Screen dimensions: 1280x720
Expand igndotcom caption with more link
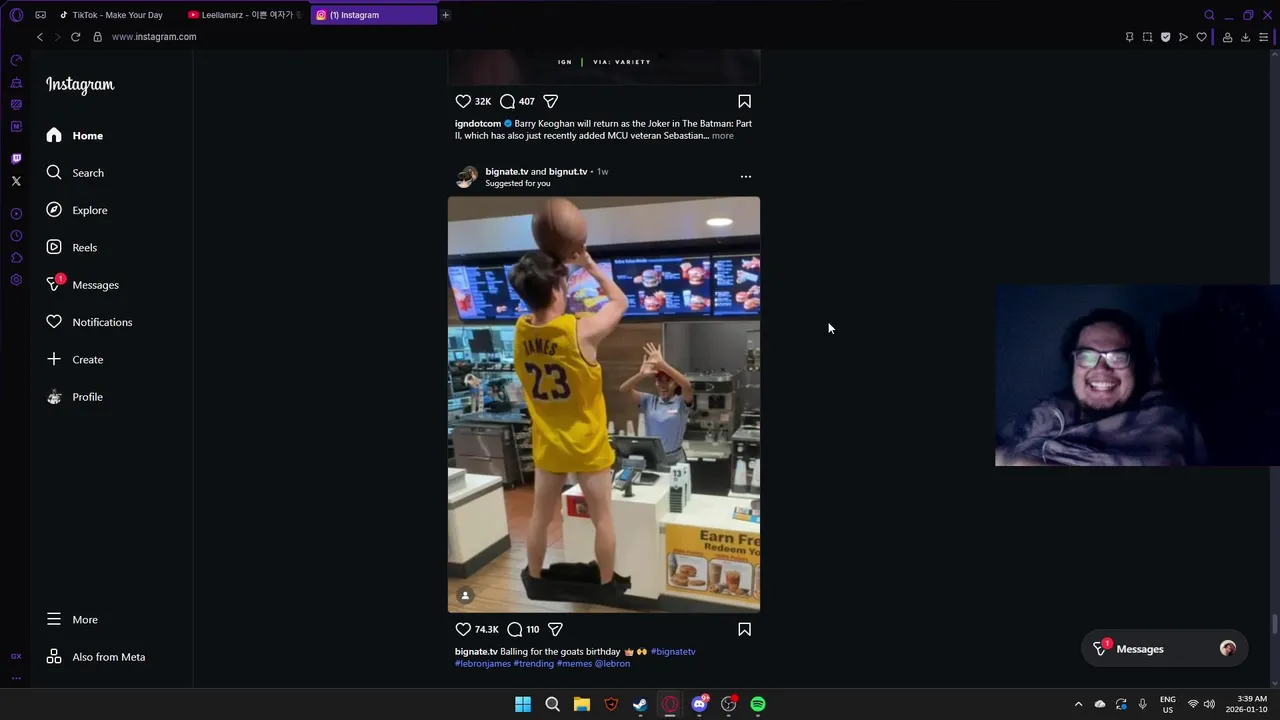(x=722, y=136)
